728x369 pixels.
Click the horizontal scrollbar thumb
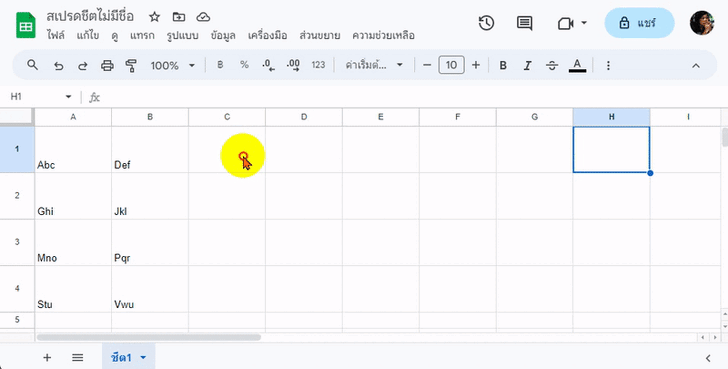tap(149, 337)
